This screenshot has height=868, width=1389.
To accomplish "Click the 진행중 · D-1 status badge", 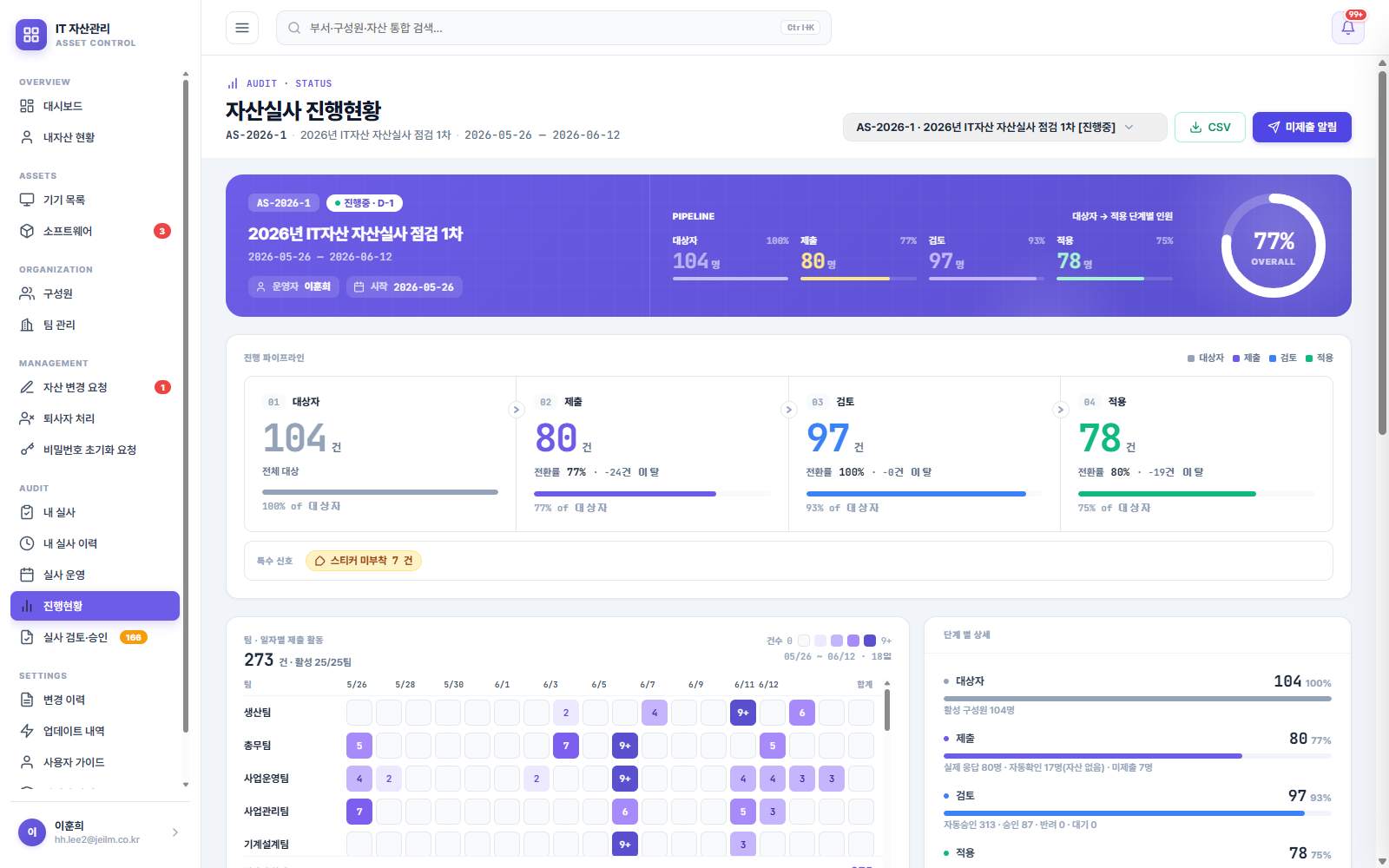I will point(365,203).
